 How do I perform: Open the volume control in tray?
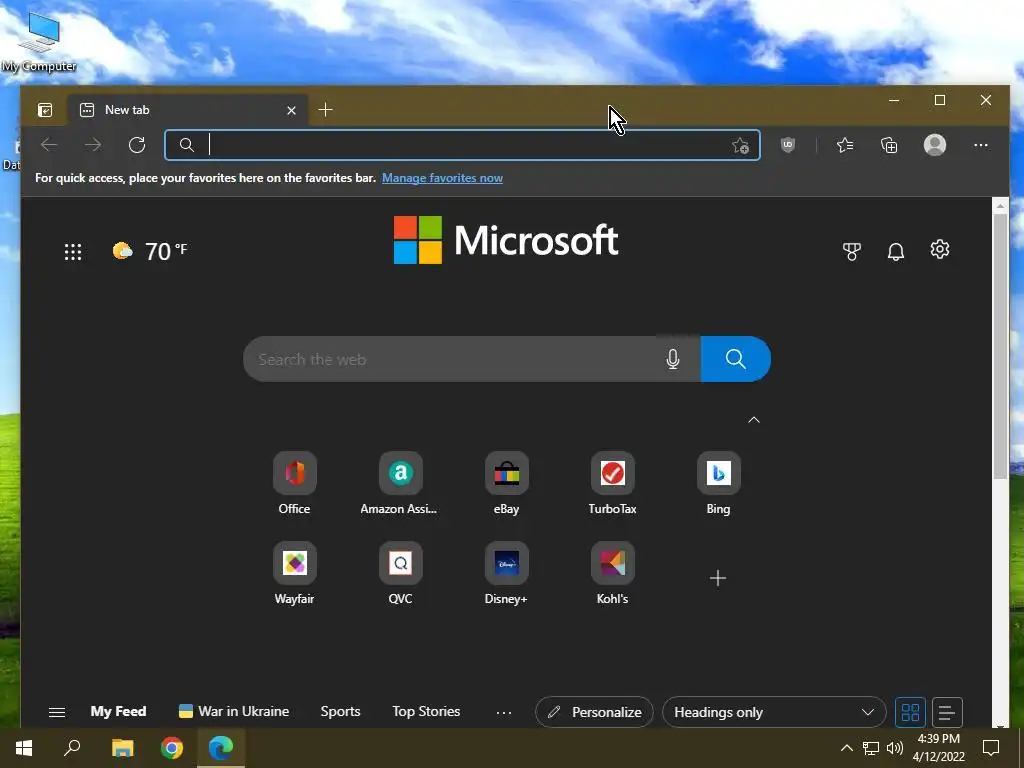point(895,748)
